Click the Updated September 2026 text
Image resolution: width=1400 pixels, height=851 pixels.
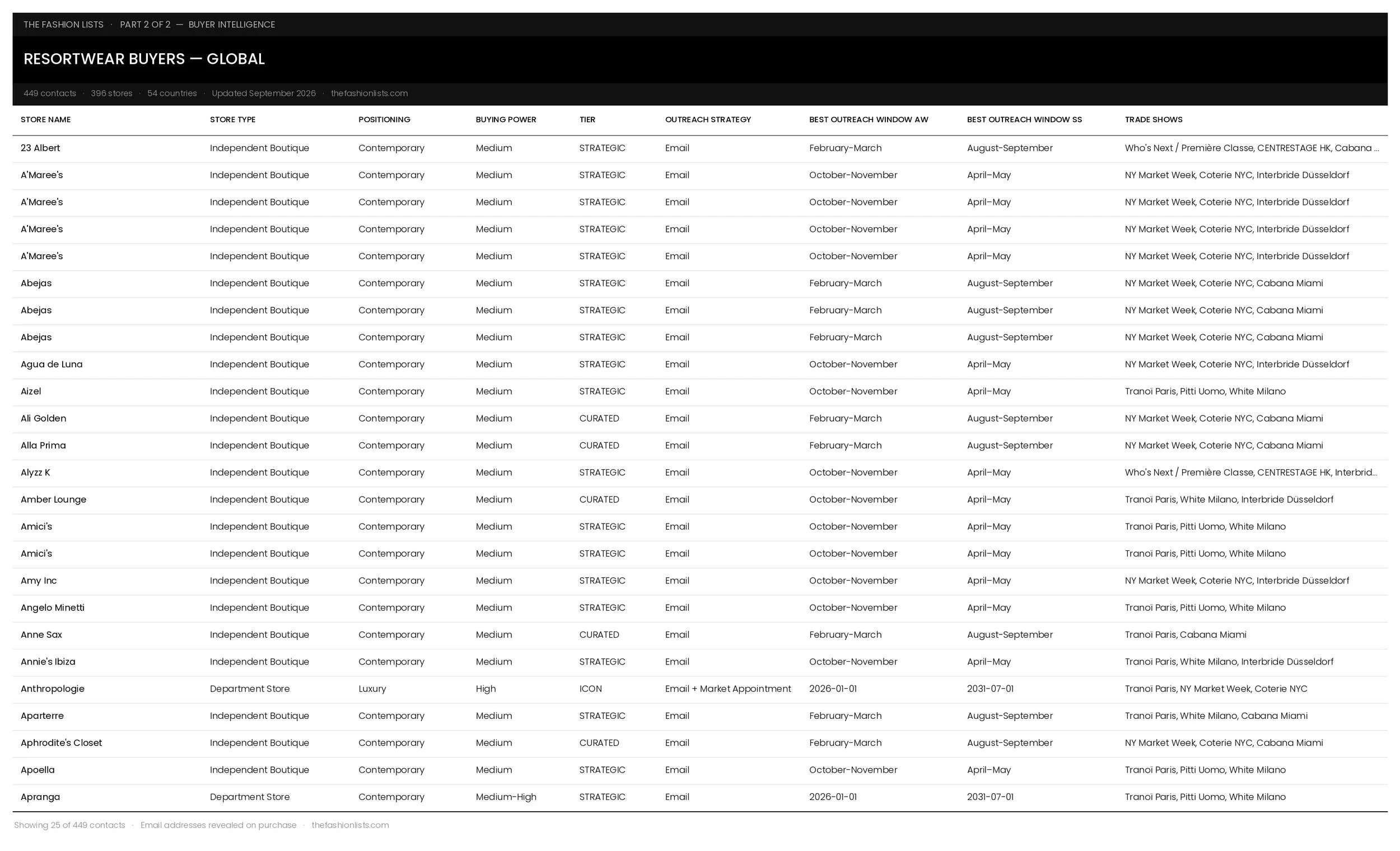(x=264, y=93)
